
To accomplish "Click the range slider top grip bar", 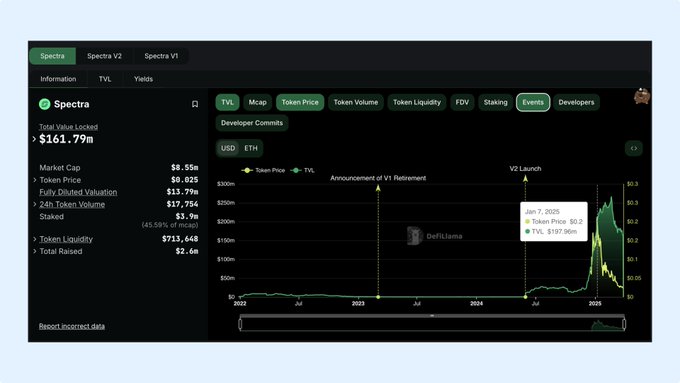I will [432, 316].
